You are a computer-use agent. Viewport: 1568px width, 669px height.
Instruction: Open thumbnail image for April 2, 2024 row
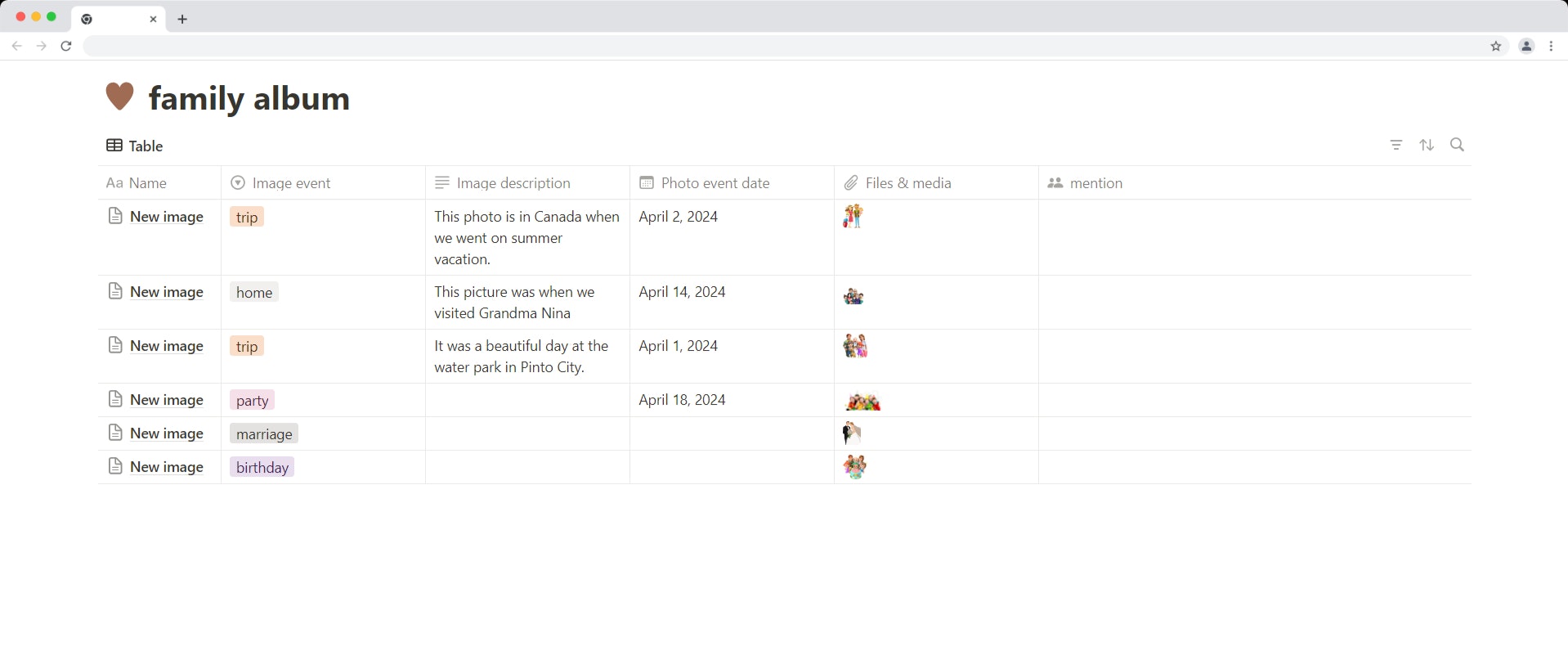853,216
